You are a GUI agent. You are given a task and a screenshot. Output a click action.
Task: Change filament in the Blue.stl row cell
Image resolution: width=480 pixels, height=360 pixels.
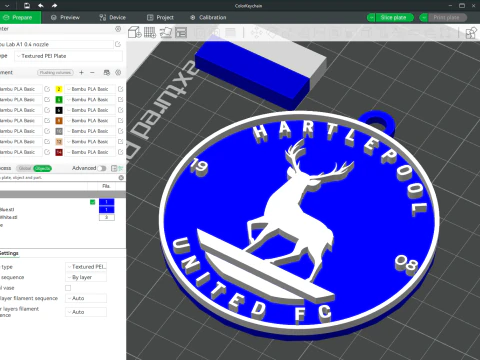107,209
